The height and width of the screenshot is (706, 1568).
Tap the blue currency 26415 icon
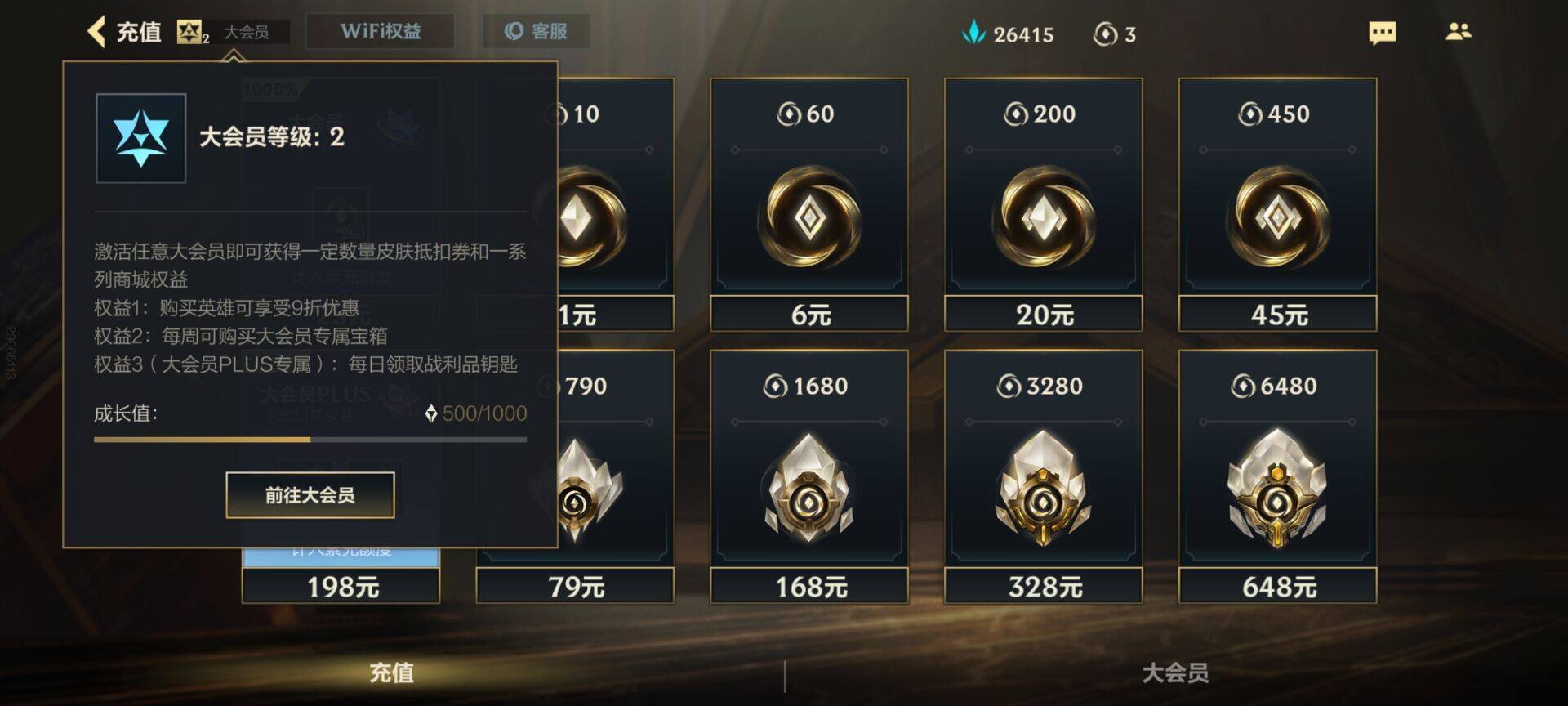pos(973,34)
